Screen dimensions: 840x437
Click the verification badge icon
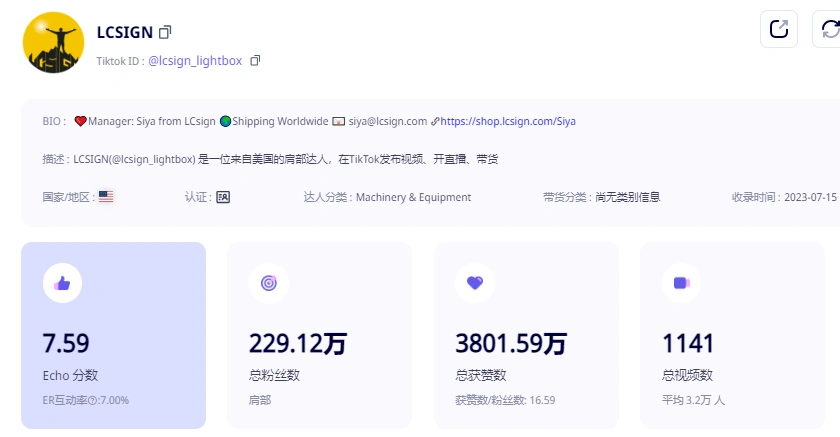click(x=222, y=197)
